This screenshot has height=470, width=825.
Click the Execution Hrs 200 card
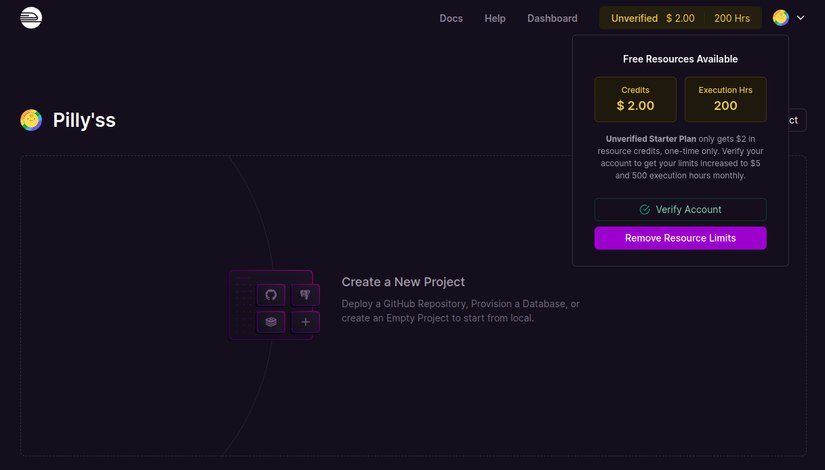[x=725, y=99]
